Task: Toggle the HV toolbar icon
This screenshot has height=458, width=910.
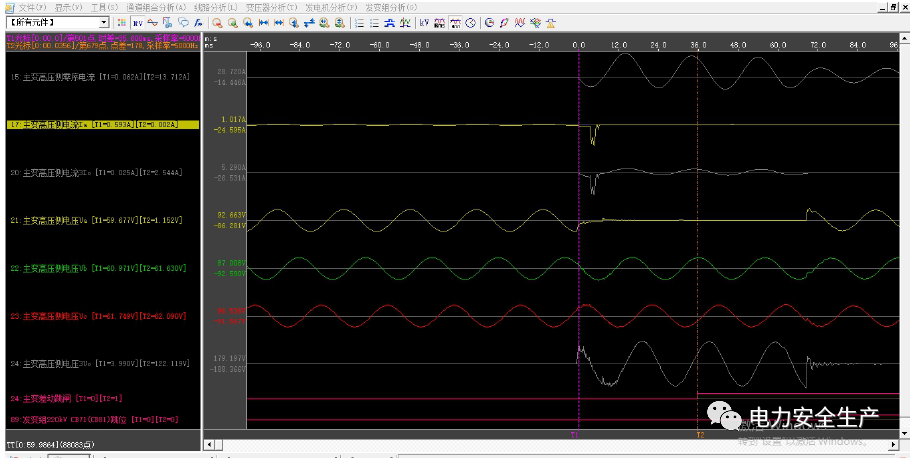Action: [138, 23]
